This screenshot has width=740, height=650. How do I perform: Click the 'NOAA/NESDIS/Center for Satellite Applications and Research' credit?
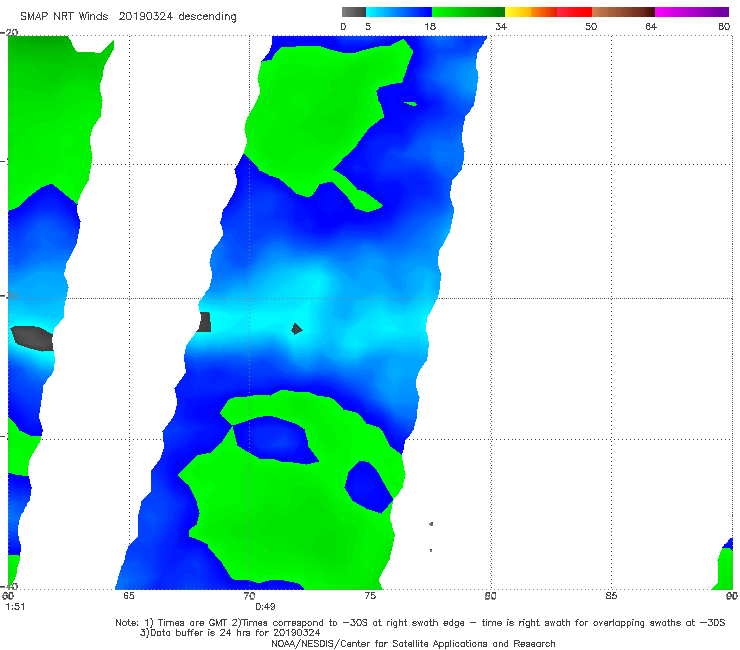413,644
